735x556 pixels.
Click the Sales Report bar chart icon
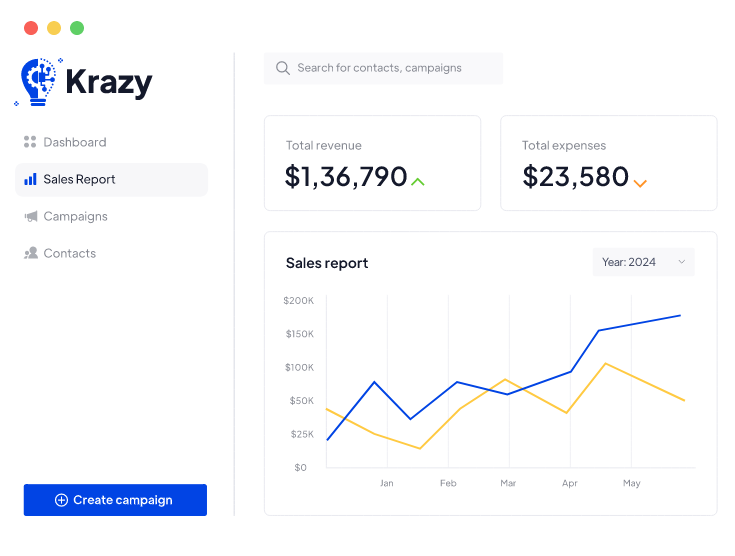point(30,180)
